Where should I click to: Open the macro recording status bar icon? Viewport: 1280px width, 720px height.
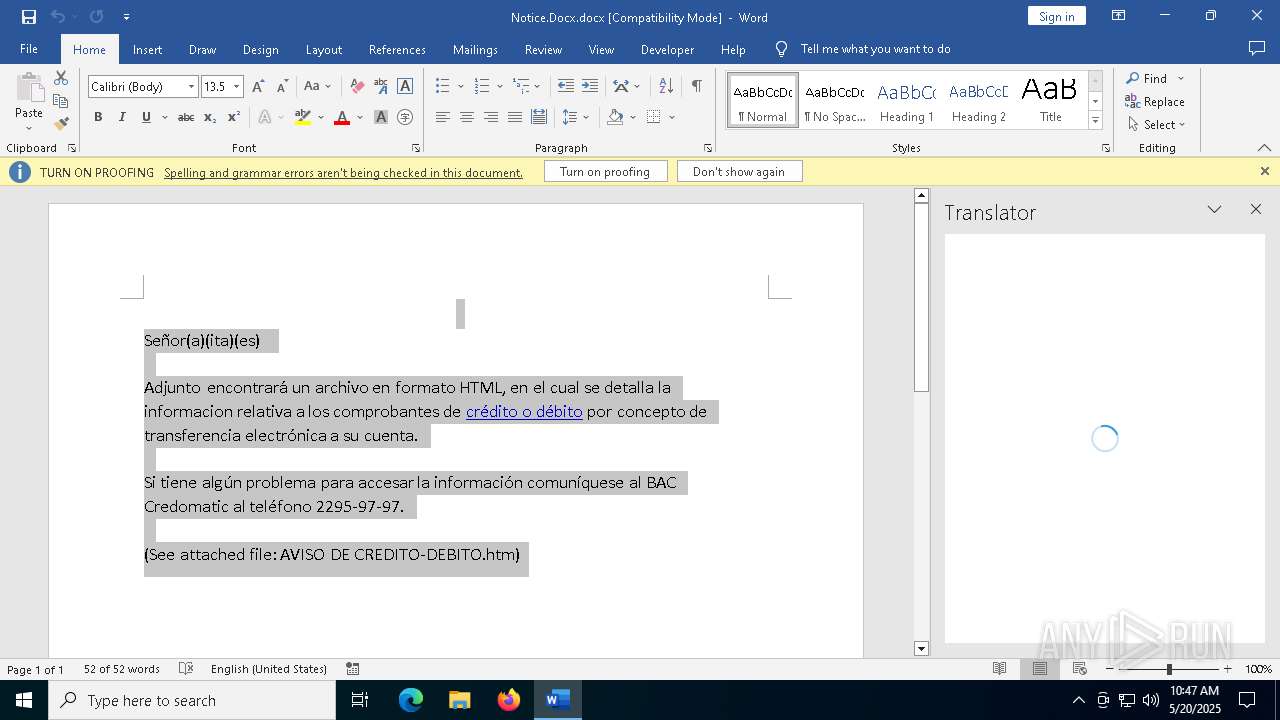pos(353,669)
